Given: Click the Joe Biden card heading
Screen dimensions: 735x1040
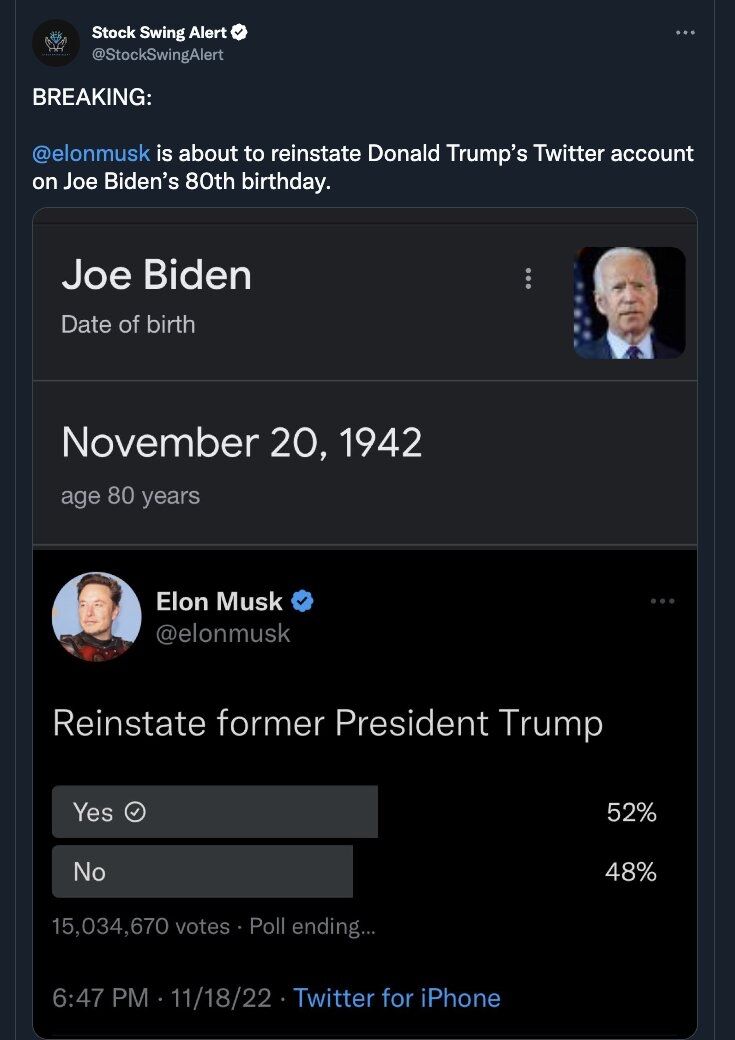Looking at the screenshot, I should click(x=157, y=275).
